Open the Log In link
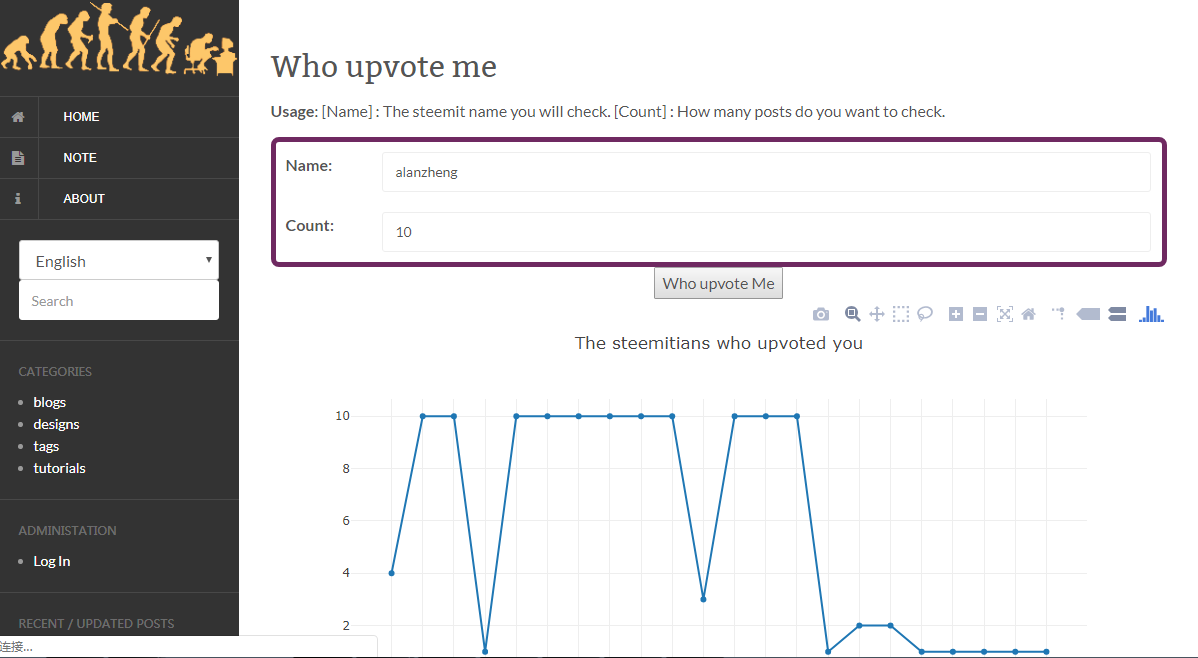1198x658 pixels. pos(51,561)
